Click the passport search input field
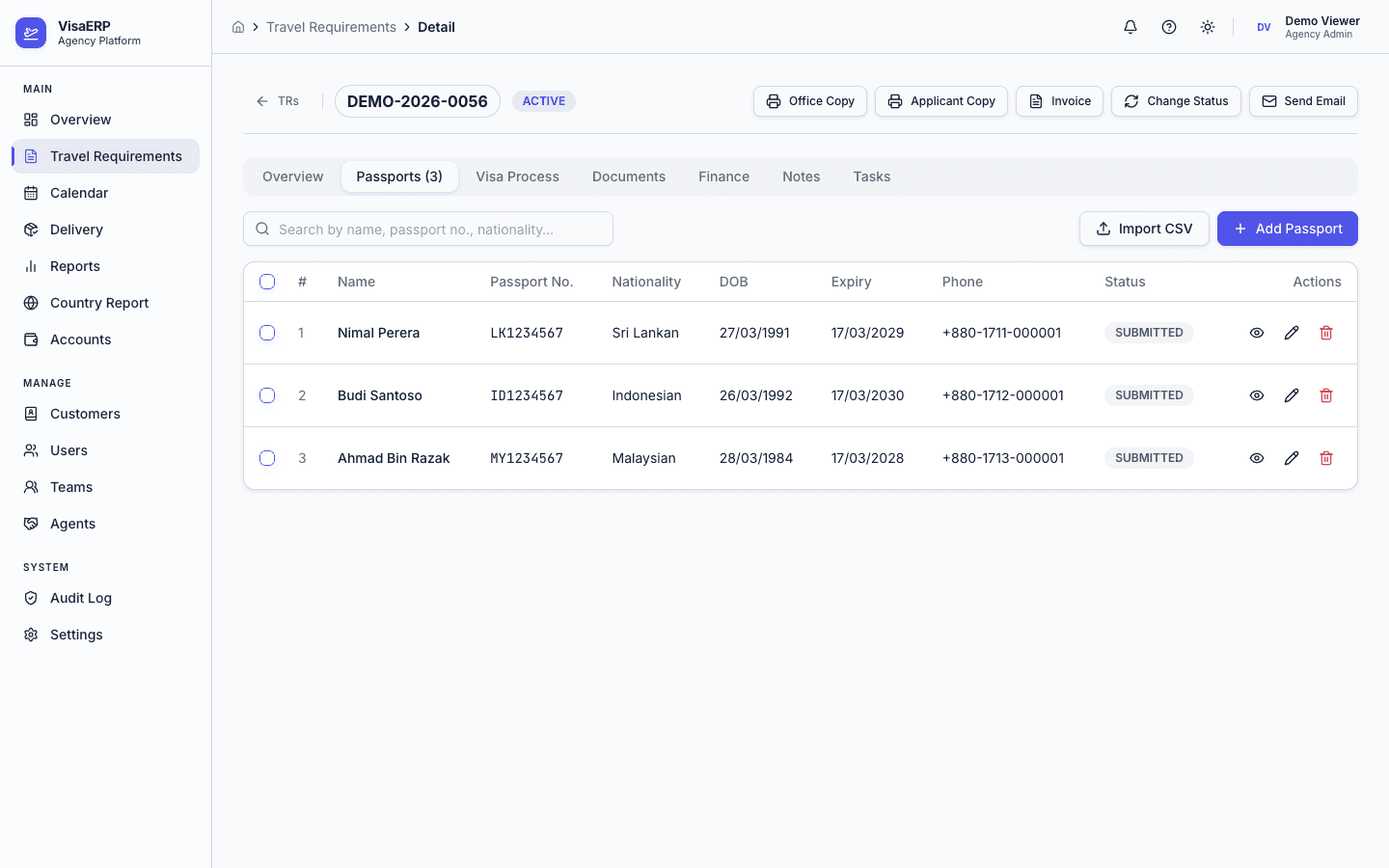1389x868 pixels. [428, 229]
